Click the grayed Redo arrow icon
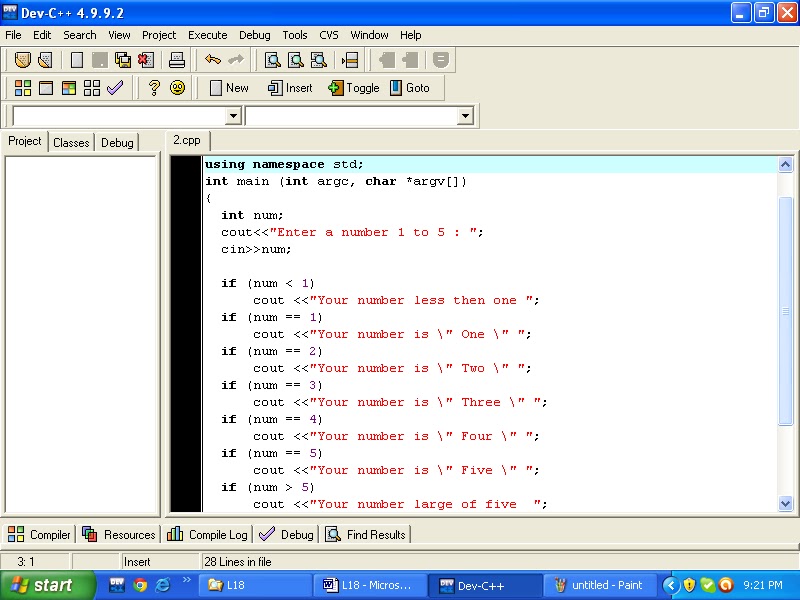 (x=236, y=60)
